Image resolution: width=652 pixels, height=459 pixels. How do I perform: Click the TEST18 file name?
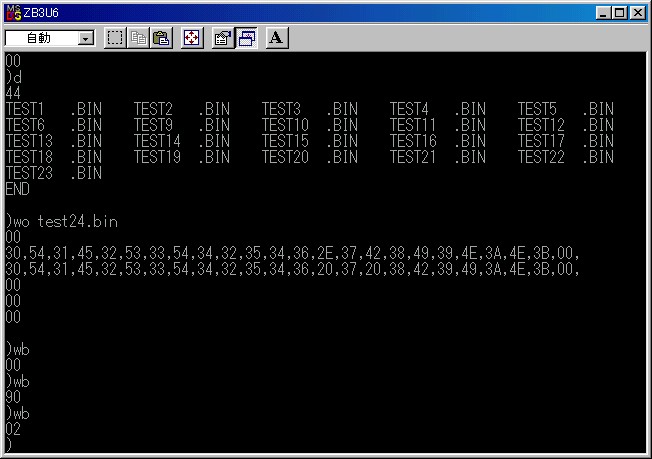(x=29, y=157)
